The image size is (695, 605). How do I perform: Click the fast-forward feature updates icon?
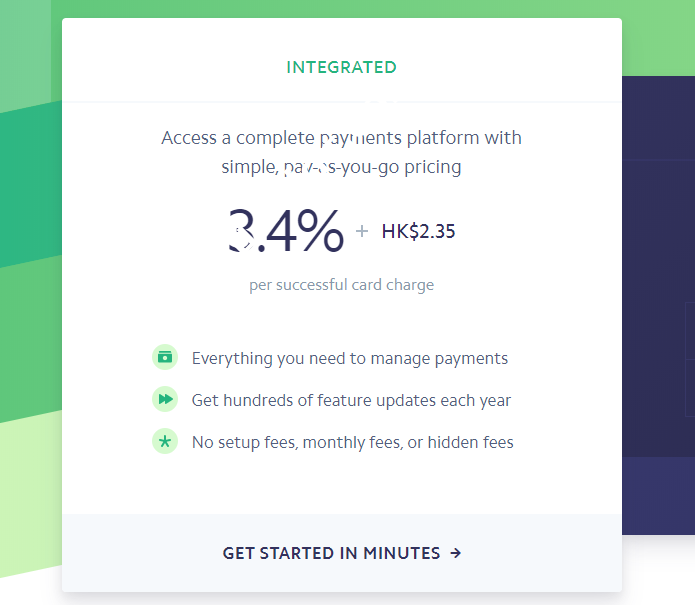click(164, 399)
